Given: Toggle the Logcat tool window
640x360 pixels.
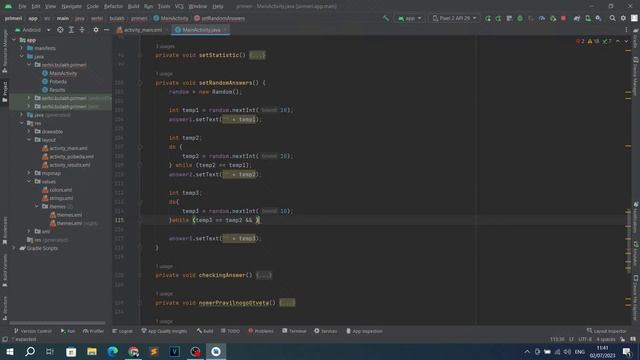Looking at the screenshot, I should pyautogui.click(x=122, y=331).
